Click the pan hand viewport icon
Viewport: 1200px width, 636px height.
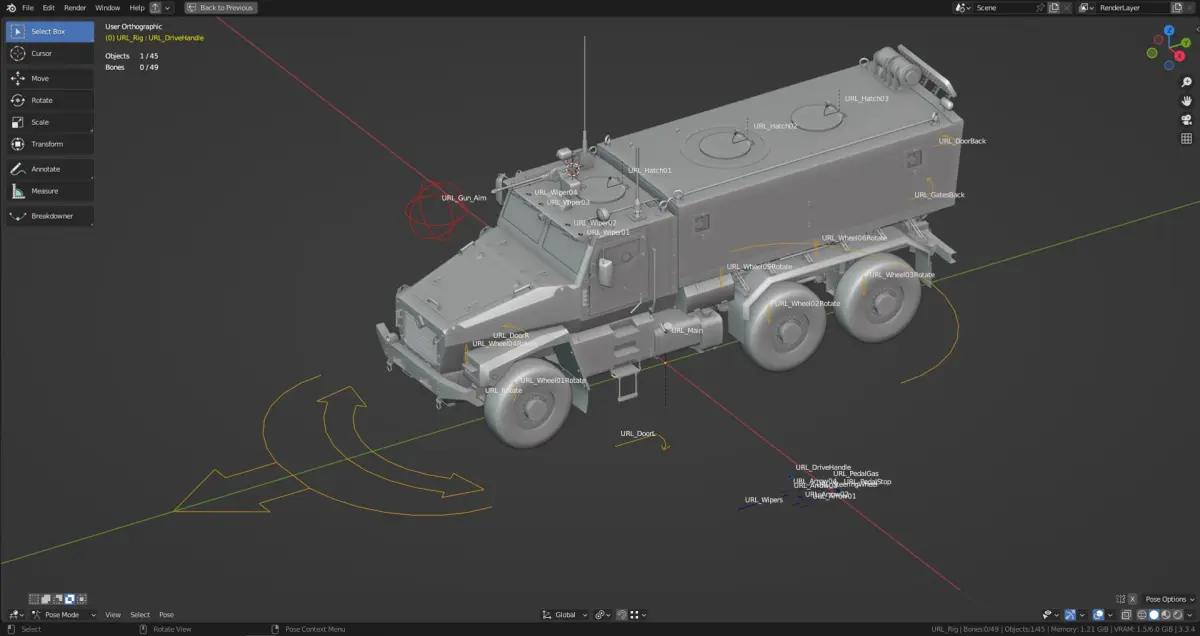1187,101
